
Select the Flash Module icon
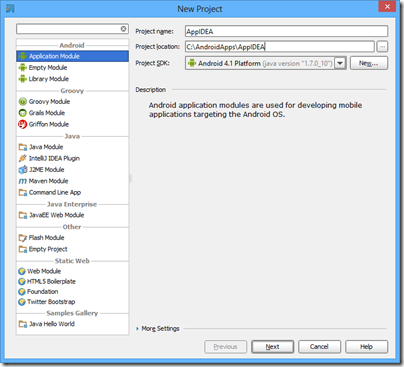pos(23,238)
